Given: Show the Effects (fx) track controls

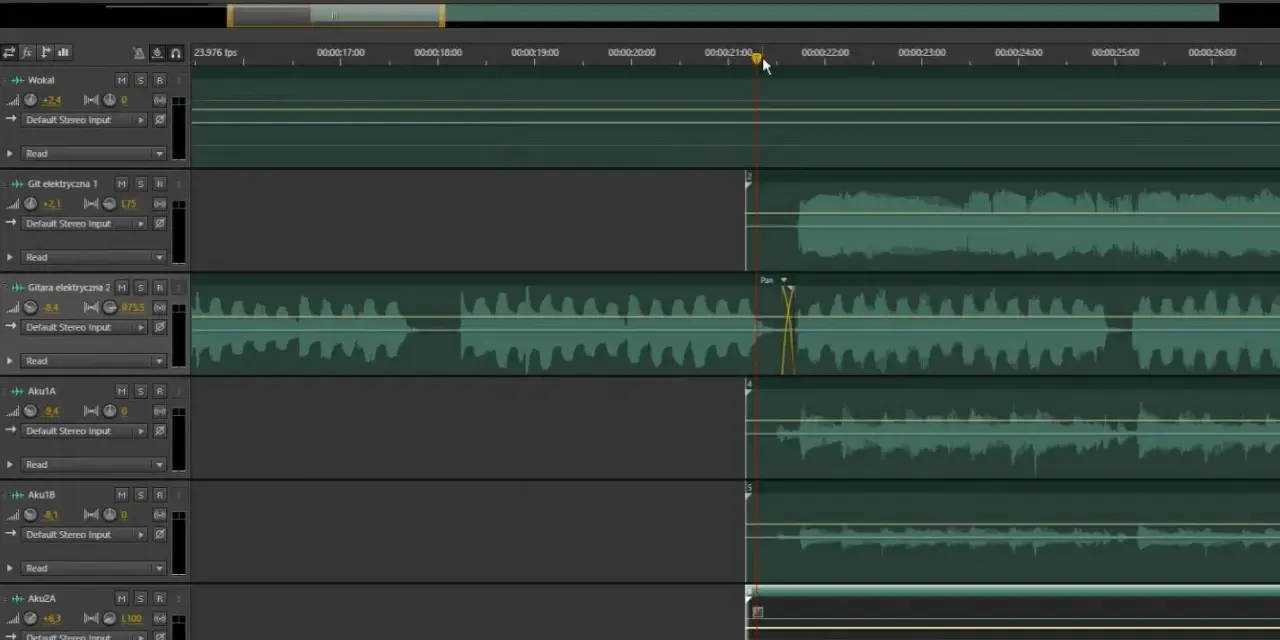Looking at the screenshot, I should [27, 52].
